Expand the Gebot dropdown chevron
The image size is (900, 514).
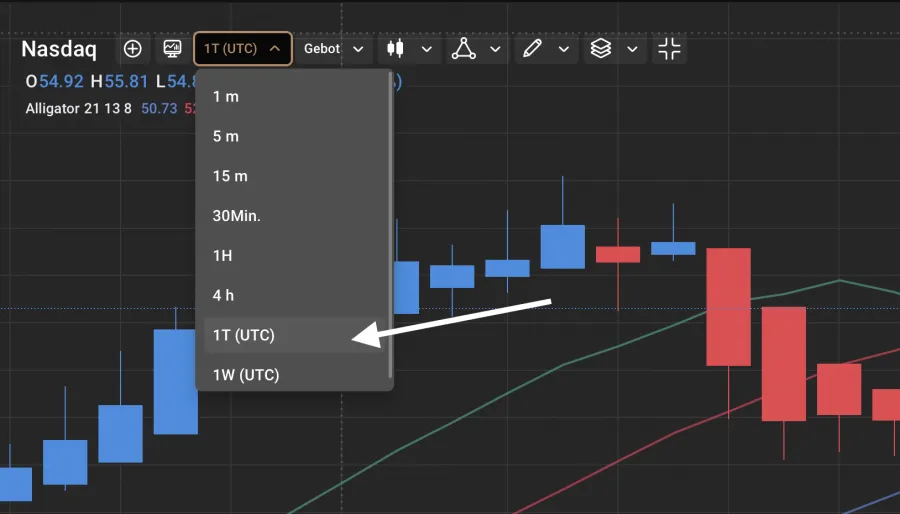358,49
